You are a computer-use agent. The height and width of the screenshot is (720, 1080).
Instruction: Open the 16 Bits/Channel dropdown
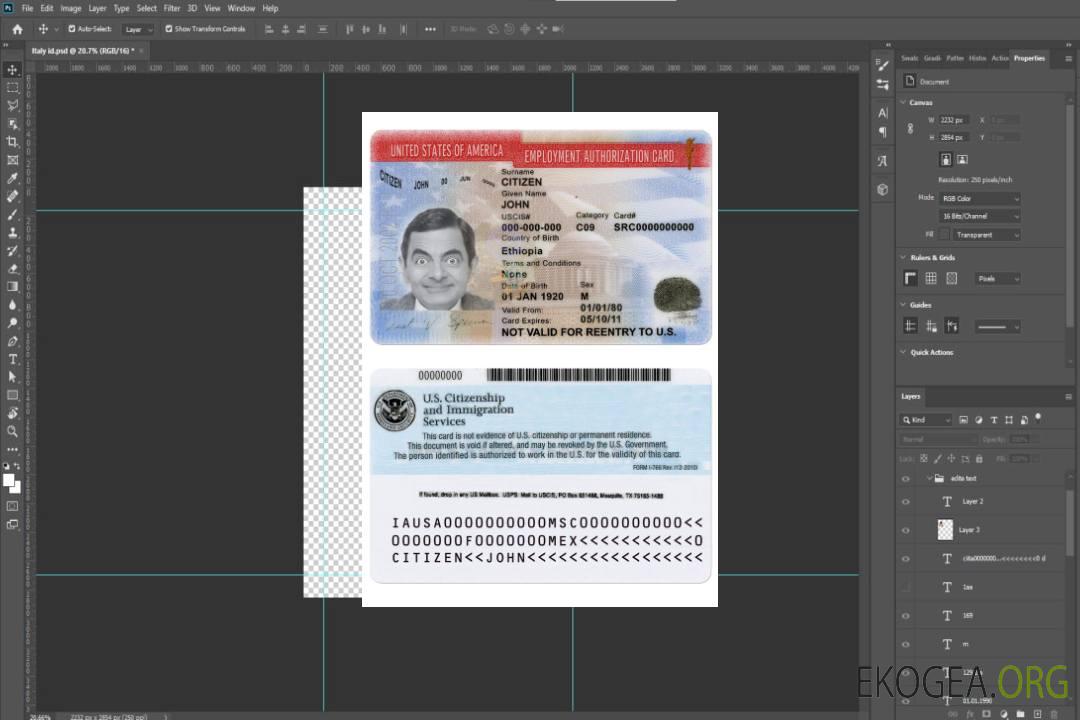tap(979, 216)
